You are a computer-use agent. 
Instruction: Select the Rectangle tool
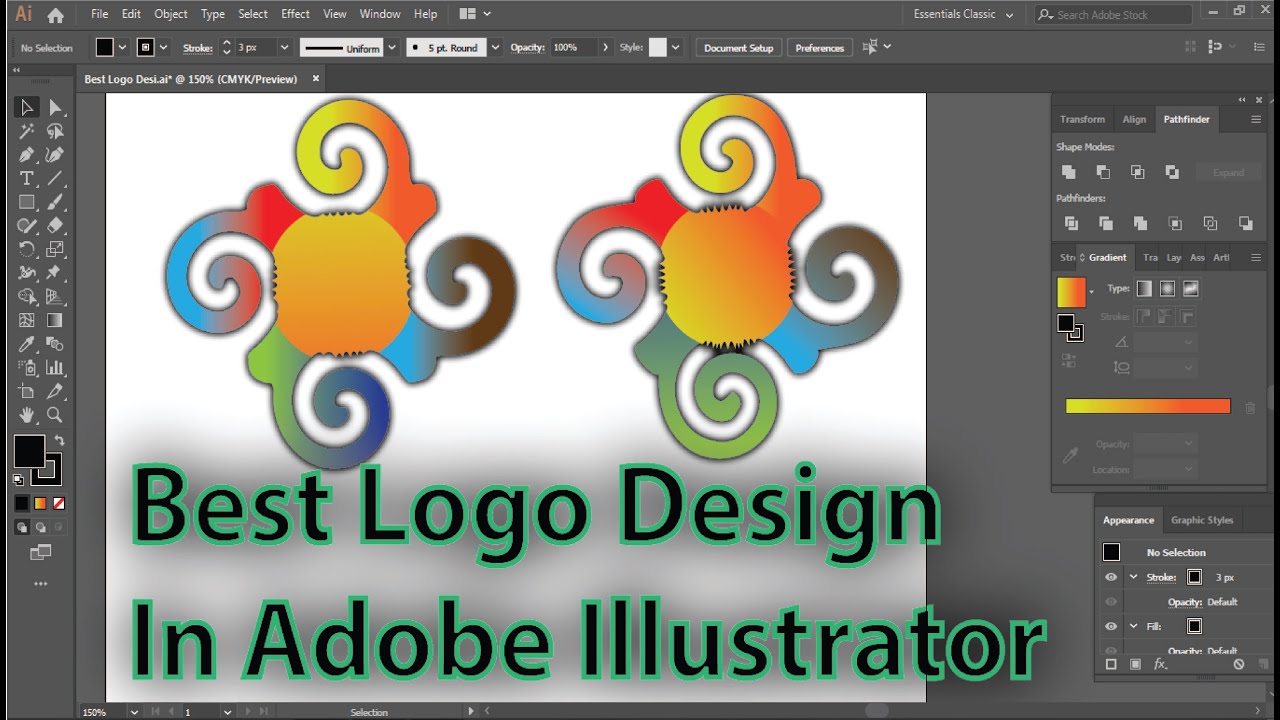coord(27,202)
